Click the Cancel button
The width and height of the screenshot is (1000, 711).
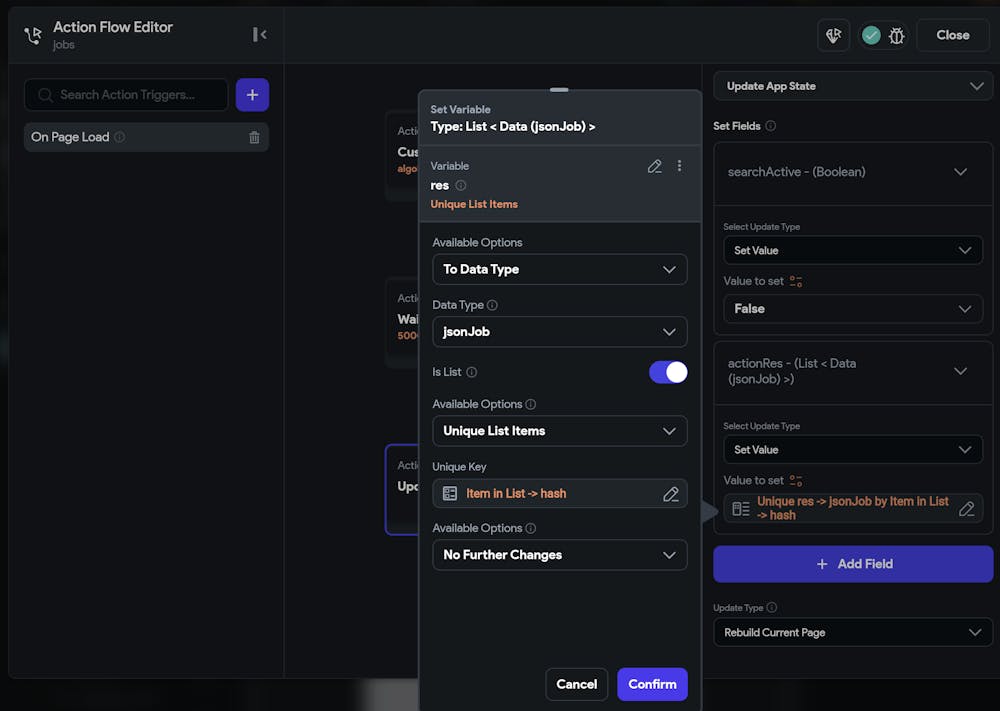(x=577, y=684)
